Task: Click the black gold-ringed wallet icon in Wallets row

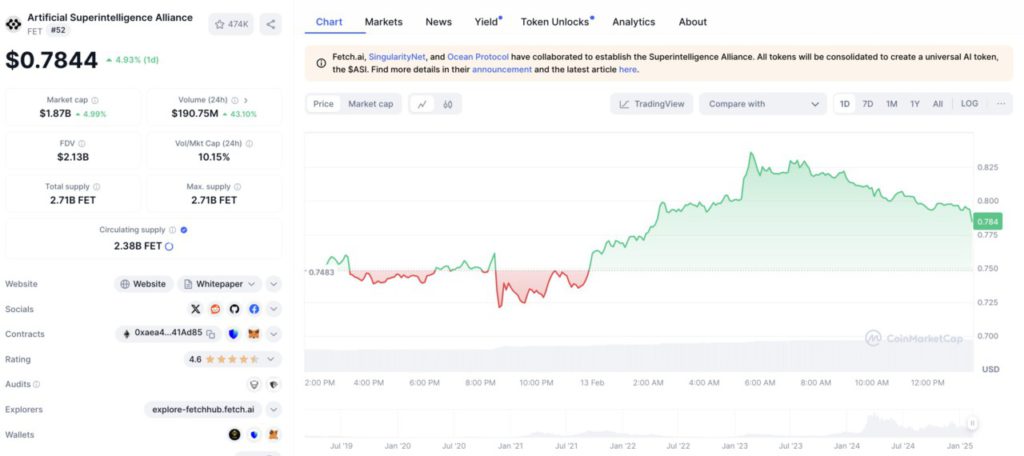Action: (x=234, y=434)
